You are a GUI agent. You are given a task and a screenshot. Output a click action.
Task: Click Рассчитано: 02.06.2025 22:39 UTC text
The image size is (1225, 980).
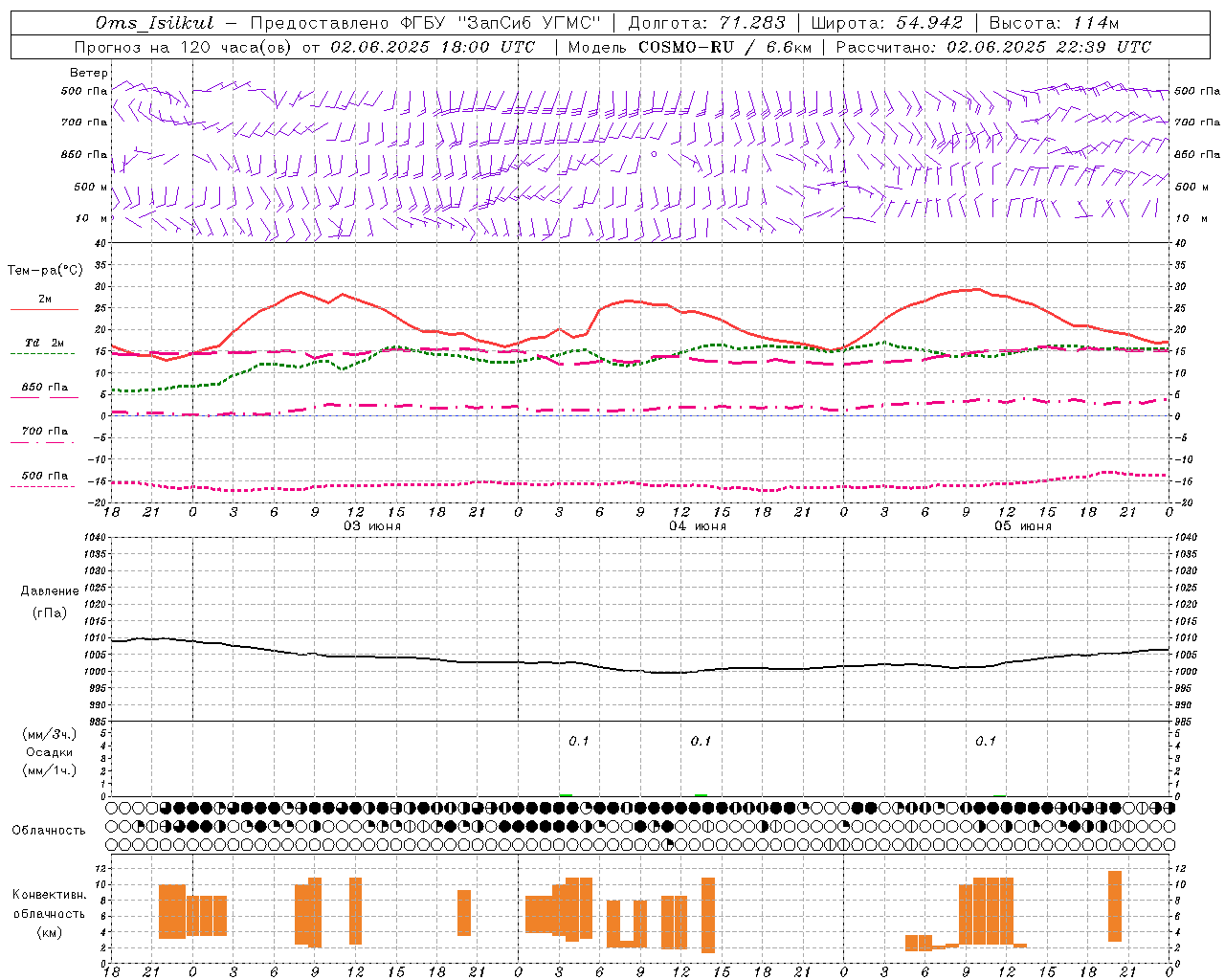(993, 47)
